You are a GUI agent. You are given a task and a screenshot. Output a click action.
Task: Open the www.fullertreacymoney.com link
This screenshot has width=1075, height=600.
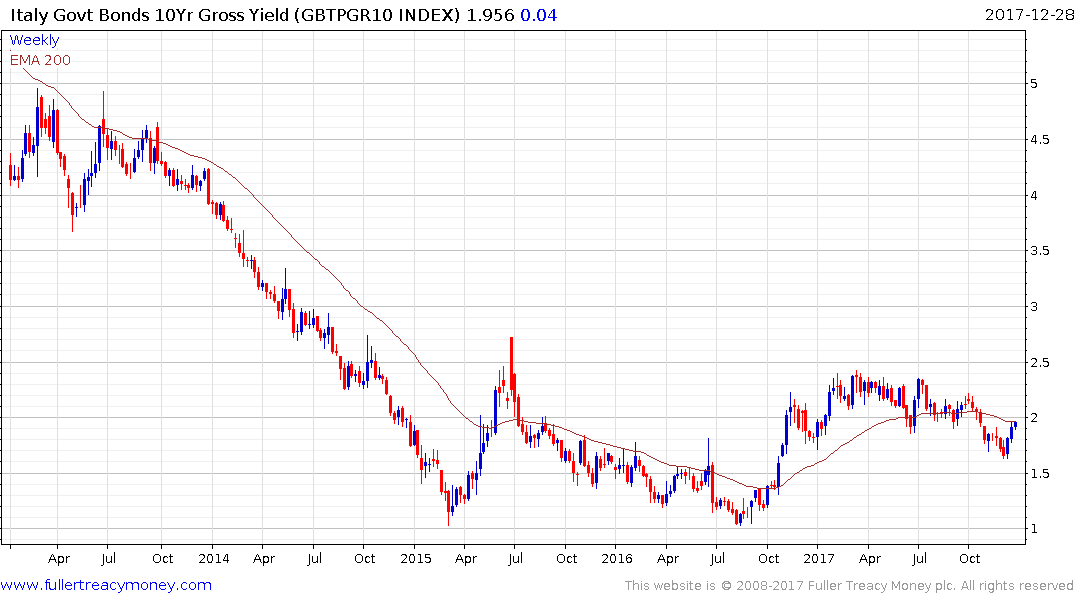pyautogui.click(x=106, y=585)
